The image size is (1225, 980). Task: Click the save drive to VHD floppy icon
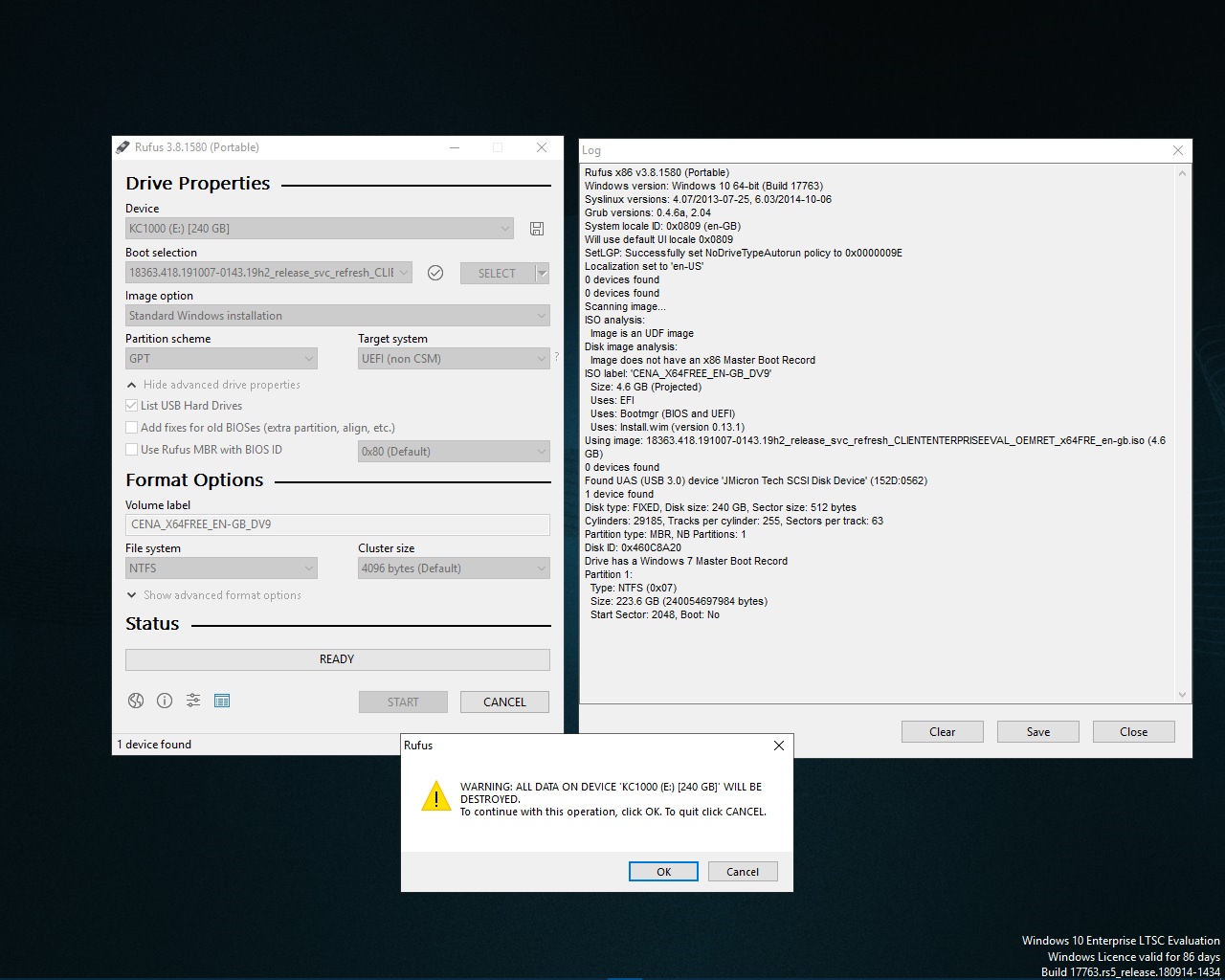(x=536, y=228)
